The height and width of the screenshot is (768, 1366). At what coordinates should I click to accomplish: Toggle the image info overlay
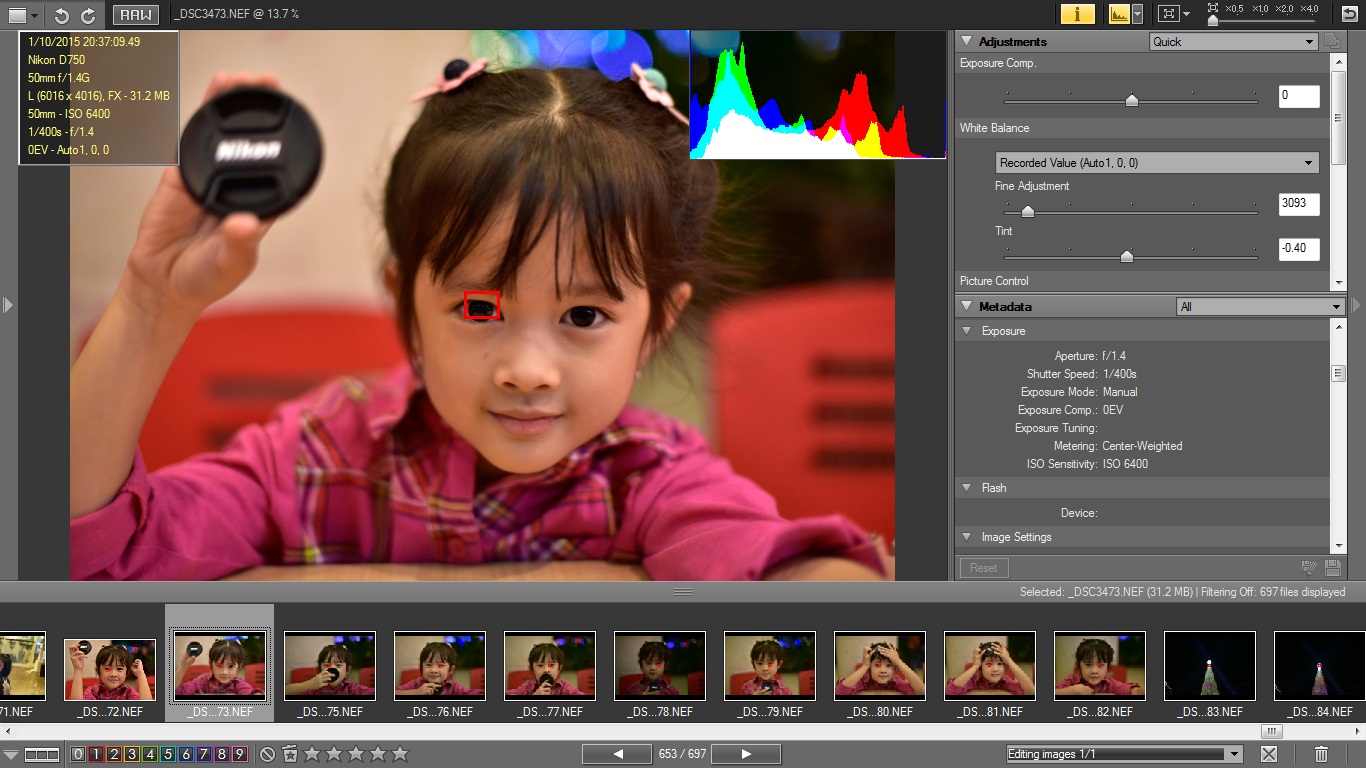pyautogui.click(x=1077, y=14)
